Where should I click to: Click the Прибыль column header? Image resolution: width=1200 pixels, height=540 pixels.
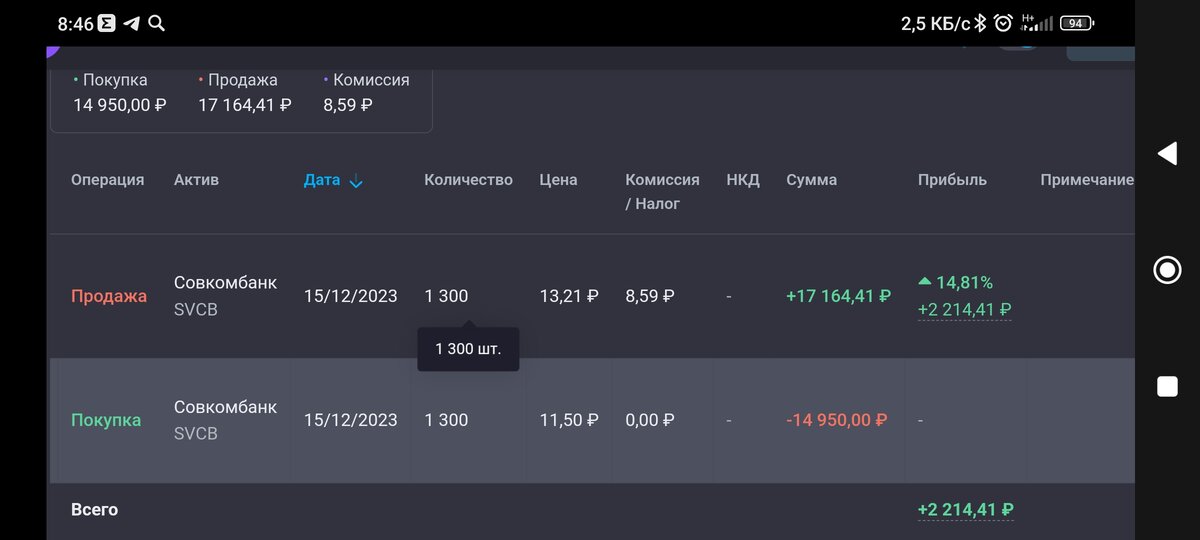pyautogui.click(x=952, y=180)
